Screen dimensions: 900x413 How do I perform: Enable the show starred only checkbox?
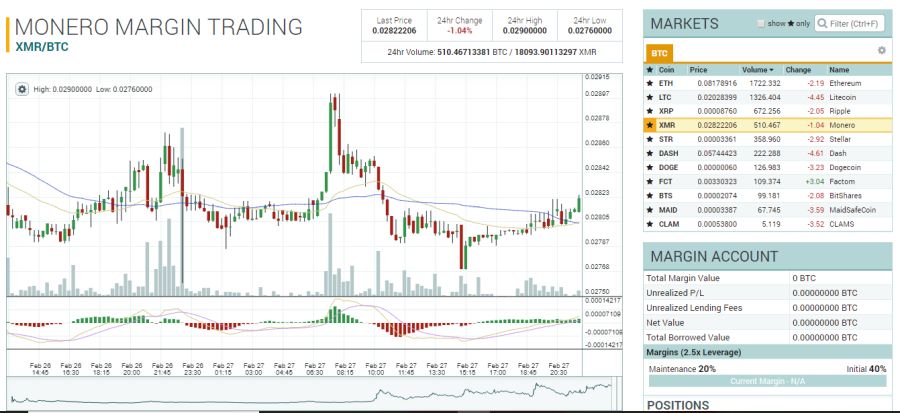(x=761, y=24)
